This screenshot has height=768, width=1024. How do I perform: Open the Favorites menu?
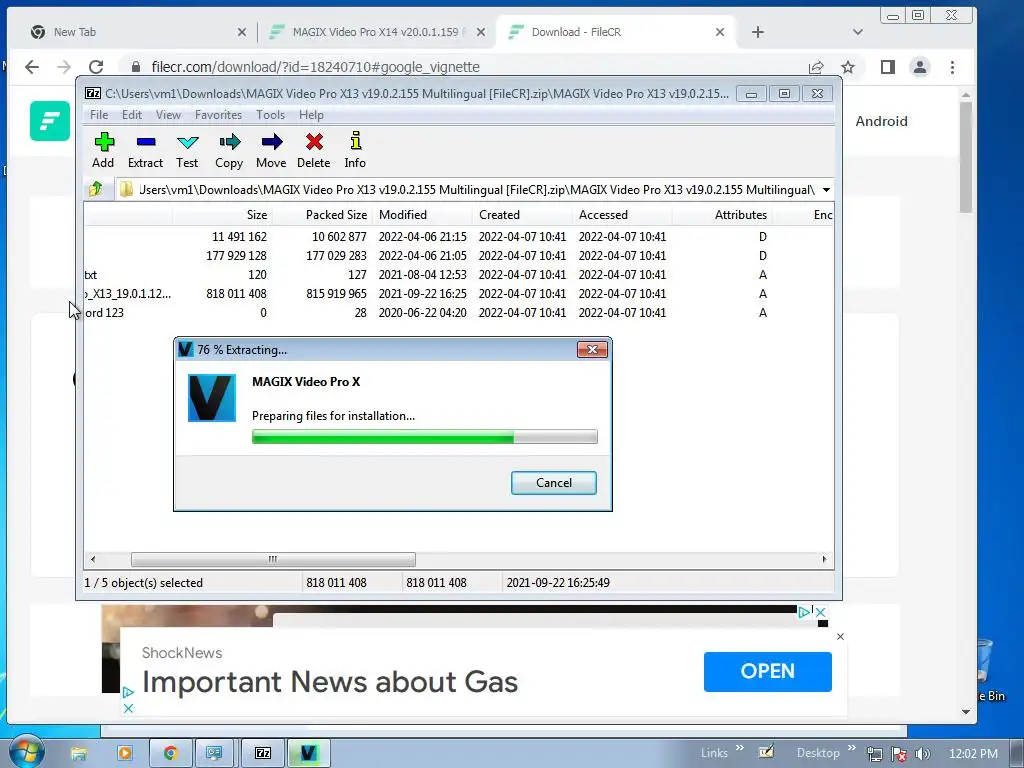coord(218,114)
